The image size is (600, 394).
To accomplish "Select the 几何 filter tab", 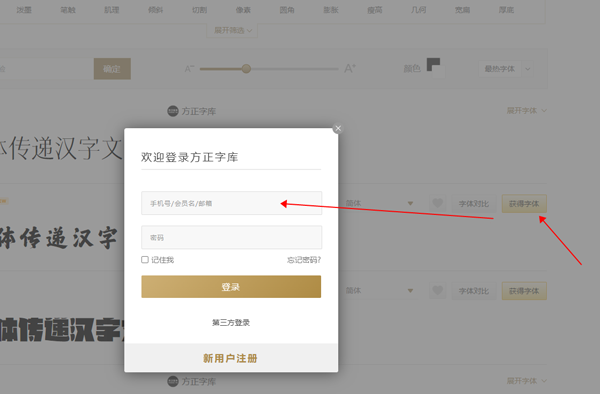I will coord(419,10).
